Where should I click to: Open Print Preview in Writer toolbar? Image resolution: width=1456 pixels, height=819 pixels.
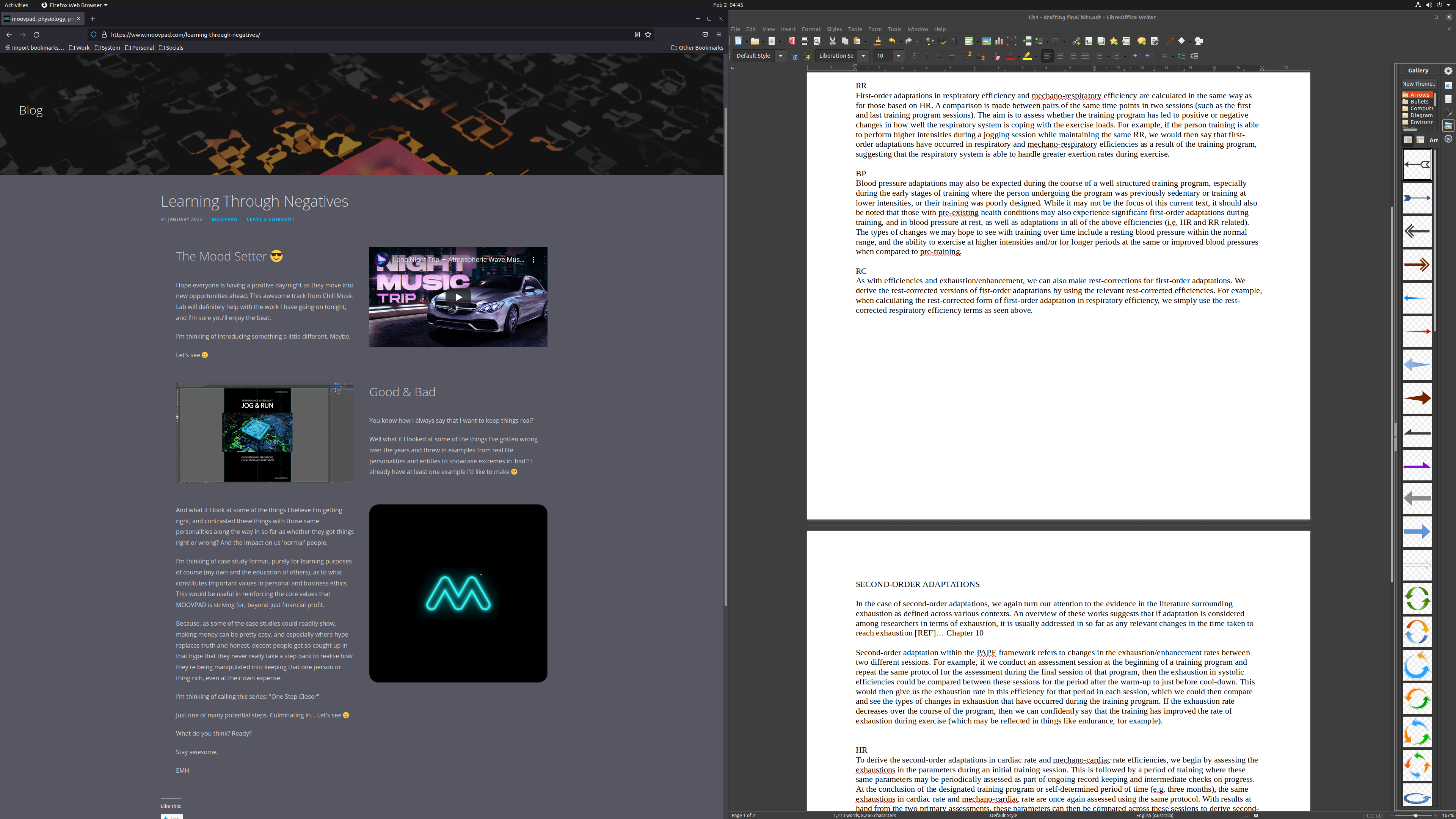(817, 41)
